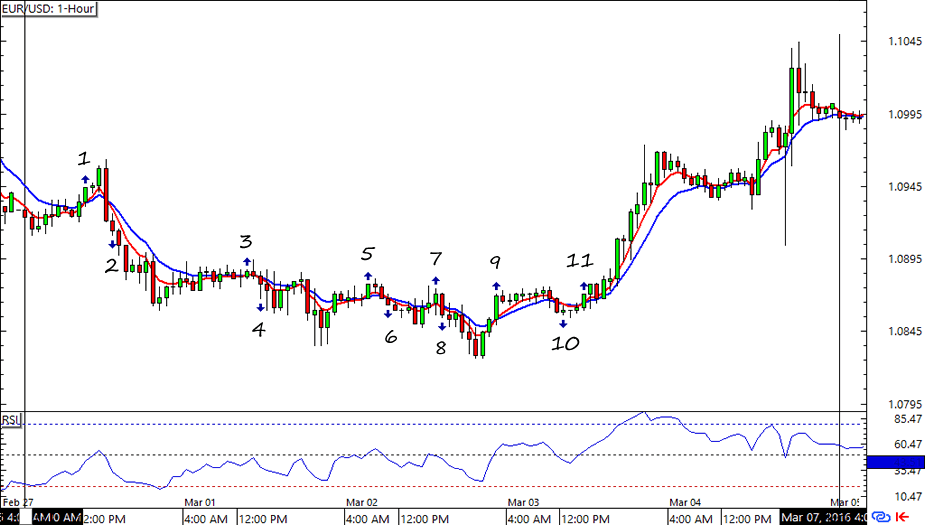Image resolution: width=925 pixels, height=525 pixels.
Task: Click the 1.0995 price axis label
Action: pos(905,114)
